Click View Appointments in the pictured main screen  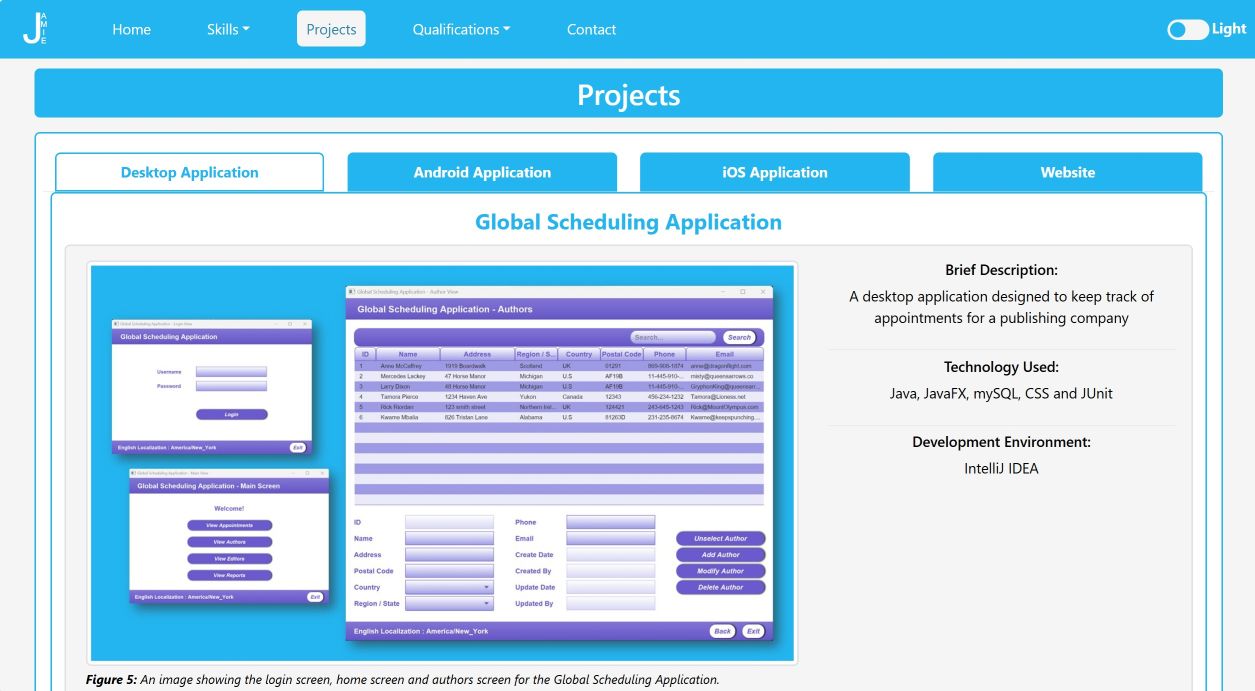pyautogui.click(x=231, y=524)
